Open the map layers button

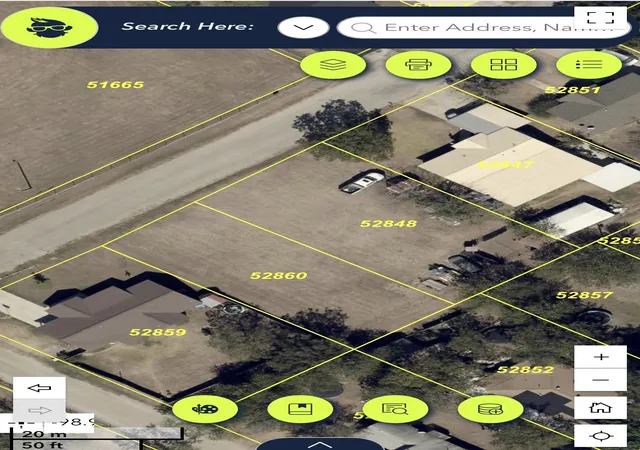point(333,65)
